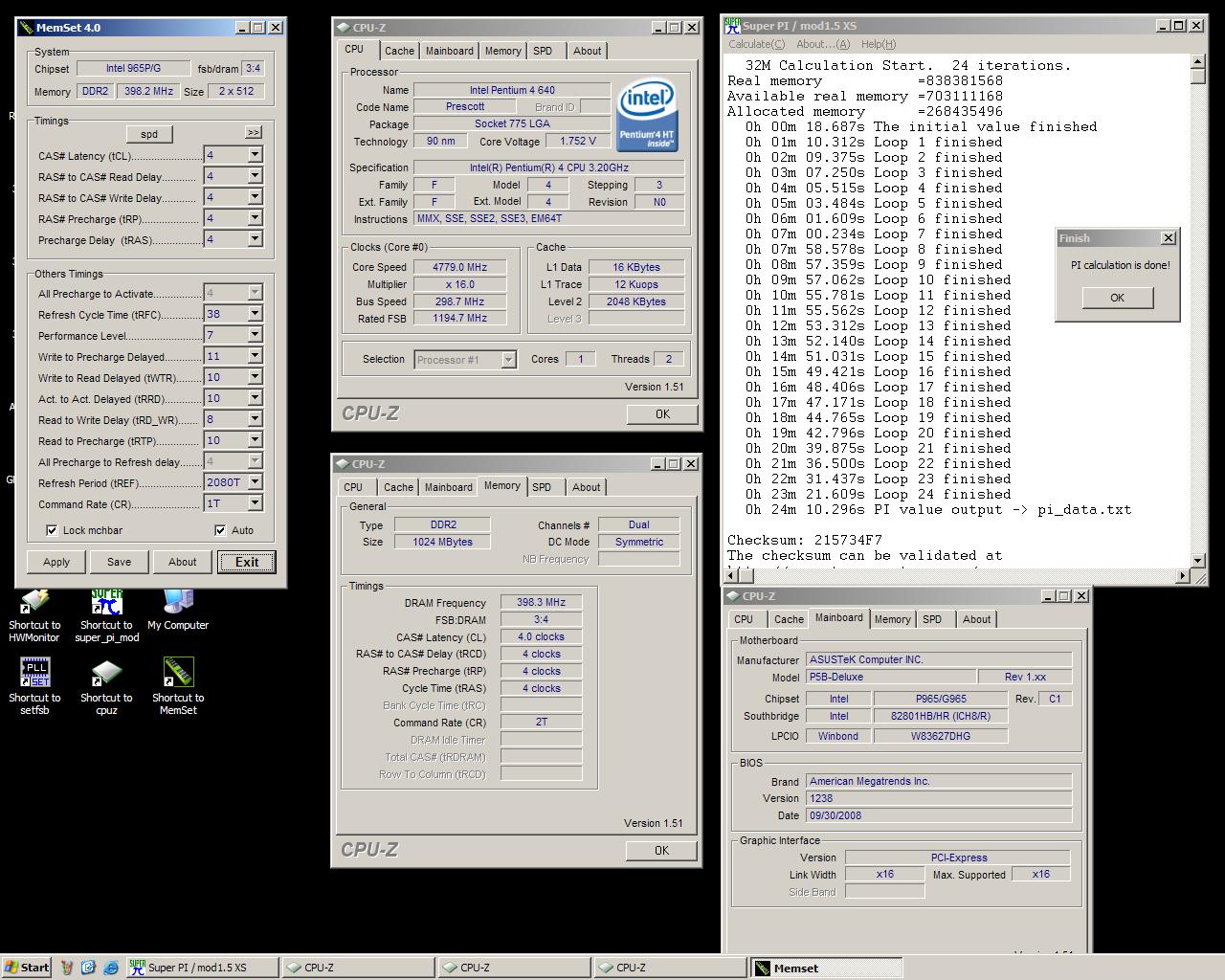Click the Intel Pentium 4 HT logo
The width and height of the screenshot is (1225, 980).
pos(647,115)
